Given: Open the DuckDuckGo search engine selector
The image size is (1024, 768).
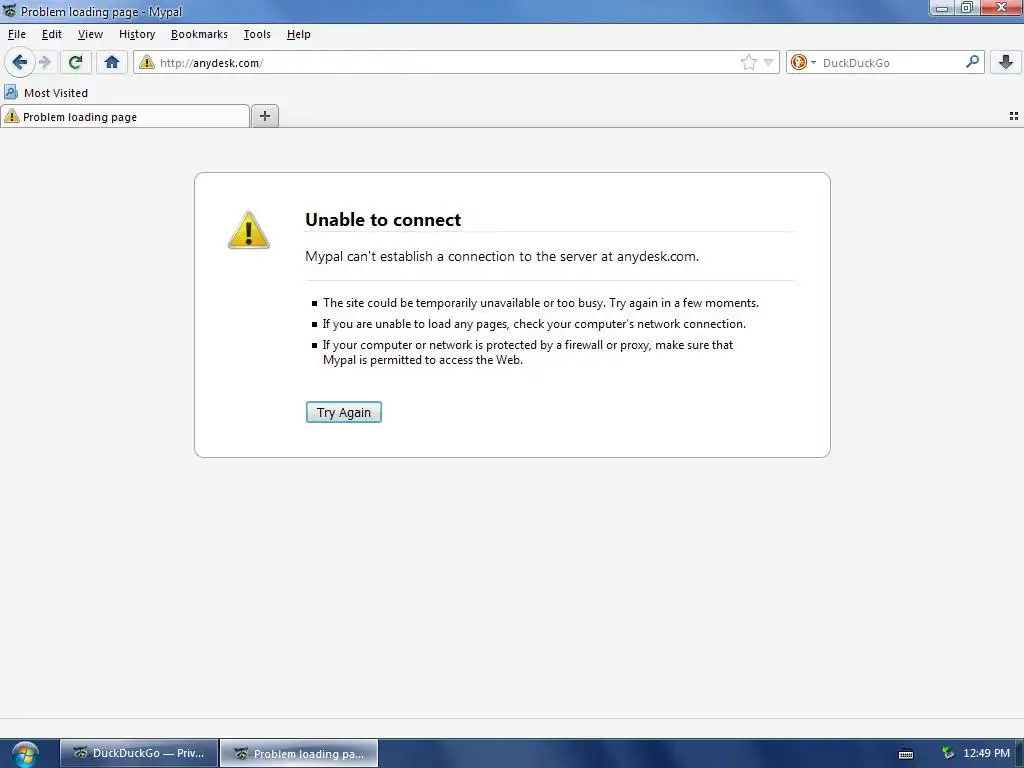Looking at the screenshot, I should pyautogui.click(x=803, y=63).
